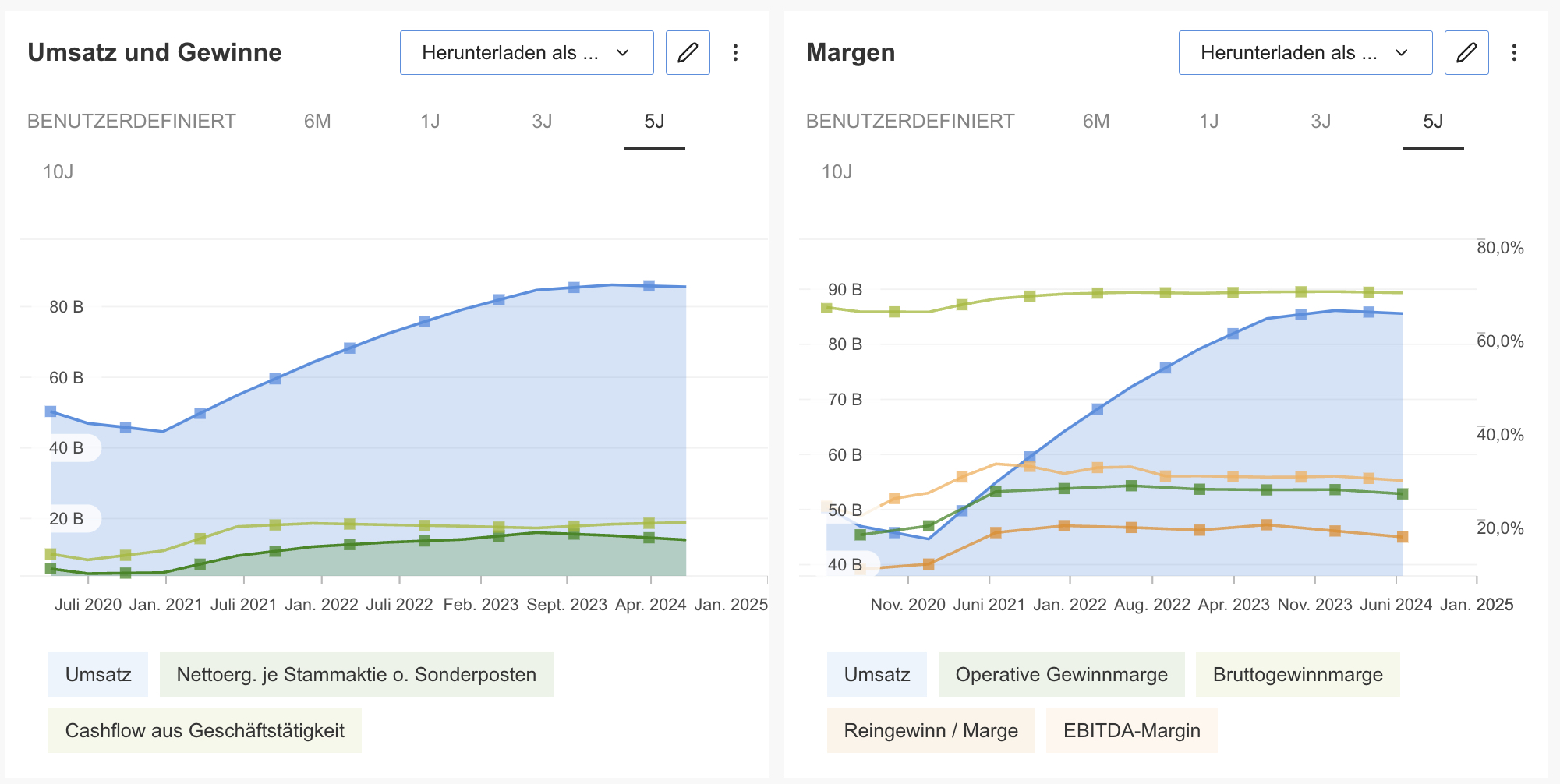Viewport: 1560px width, 784px height.
Task: Click pencil edit icon in Umsatz und Gewinne
Action: click(x=688, y=53)
